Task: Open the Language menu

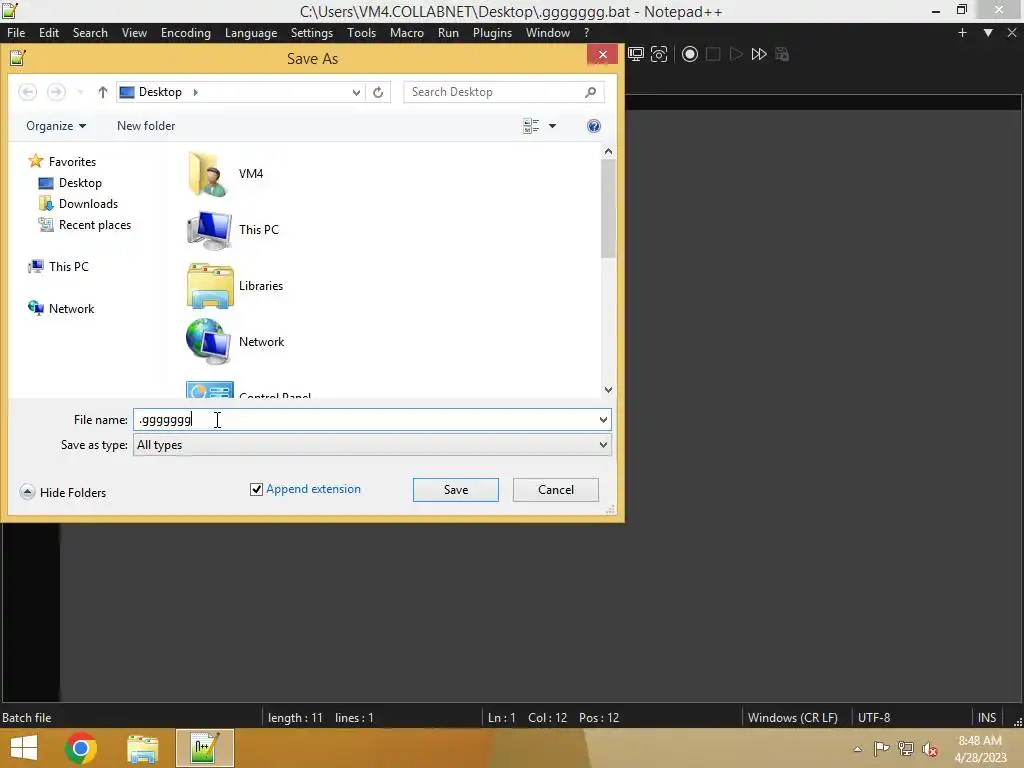Action: coord(251,33)
